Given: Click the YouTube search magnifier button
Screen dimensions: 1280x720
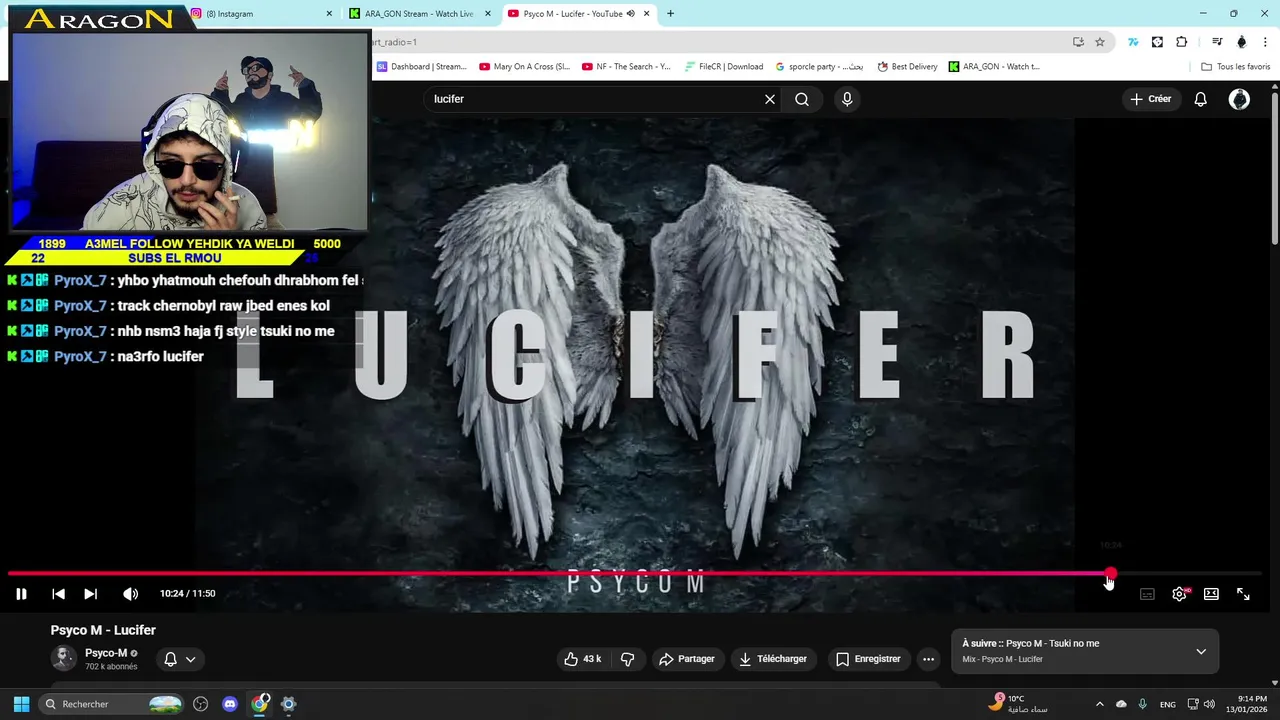Looking at the screenshot, I should pos(802,99).
